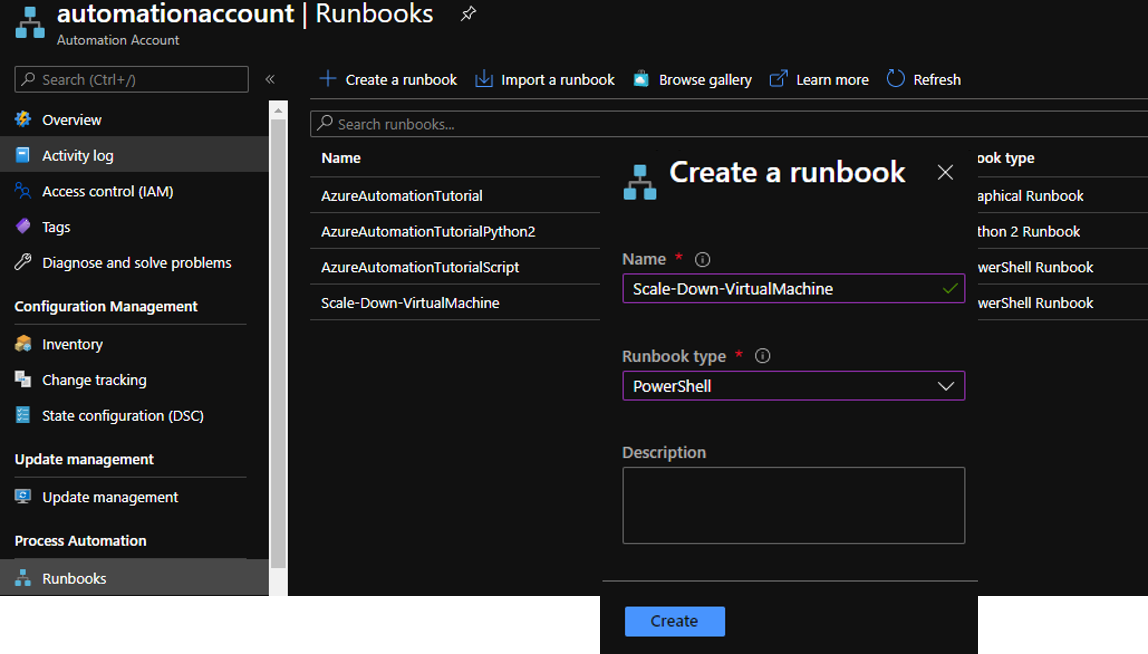Close the Create a runbook panel

(x=945, y=172)
